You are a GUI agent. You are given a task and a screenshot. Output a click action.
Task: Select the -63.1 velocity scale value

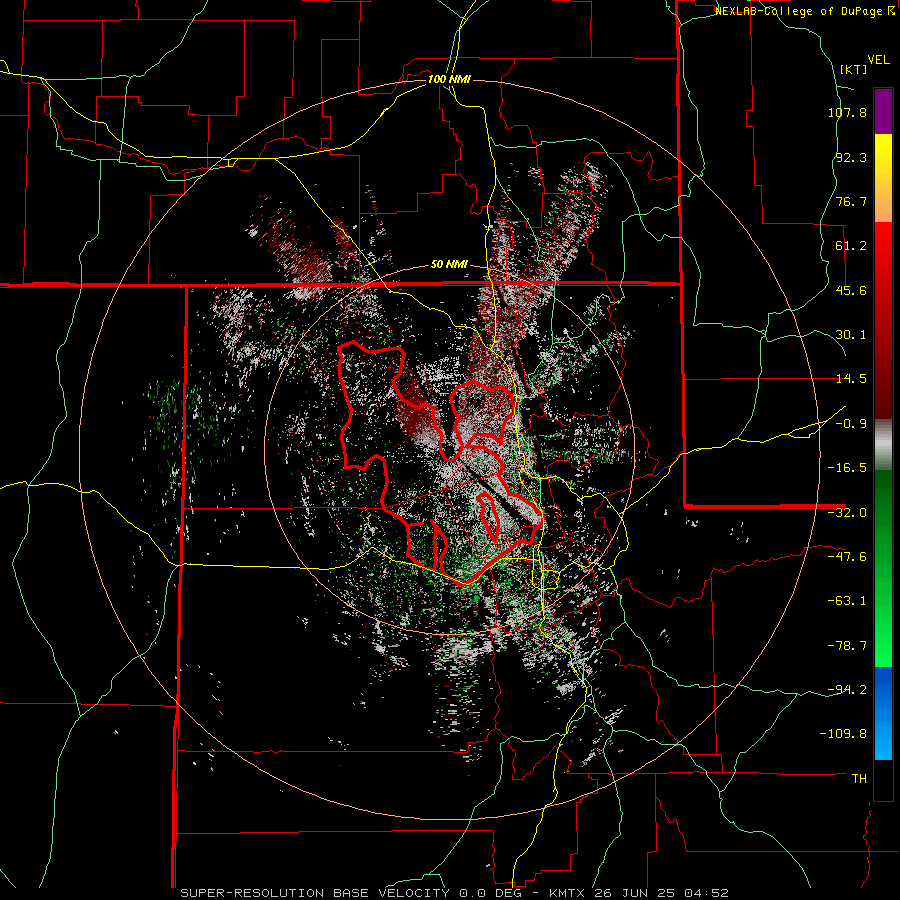click(x=847, y=601)
